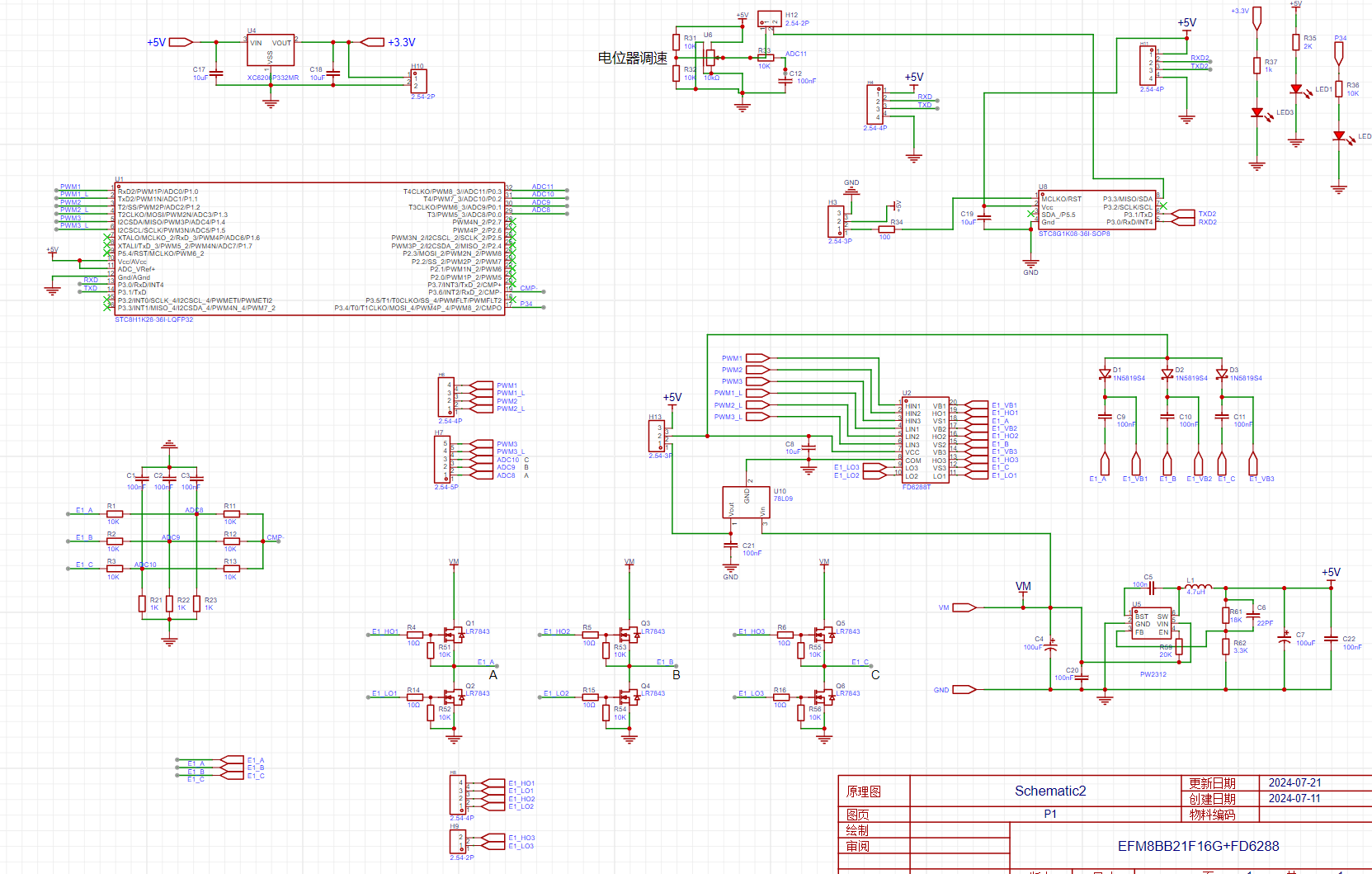Select MOSFET Q6 designator
The height and width of the screenshot is (874, 1372).
[x=840, y=686]
